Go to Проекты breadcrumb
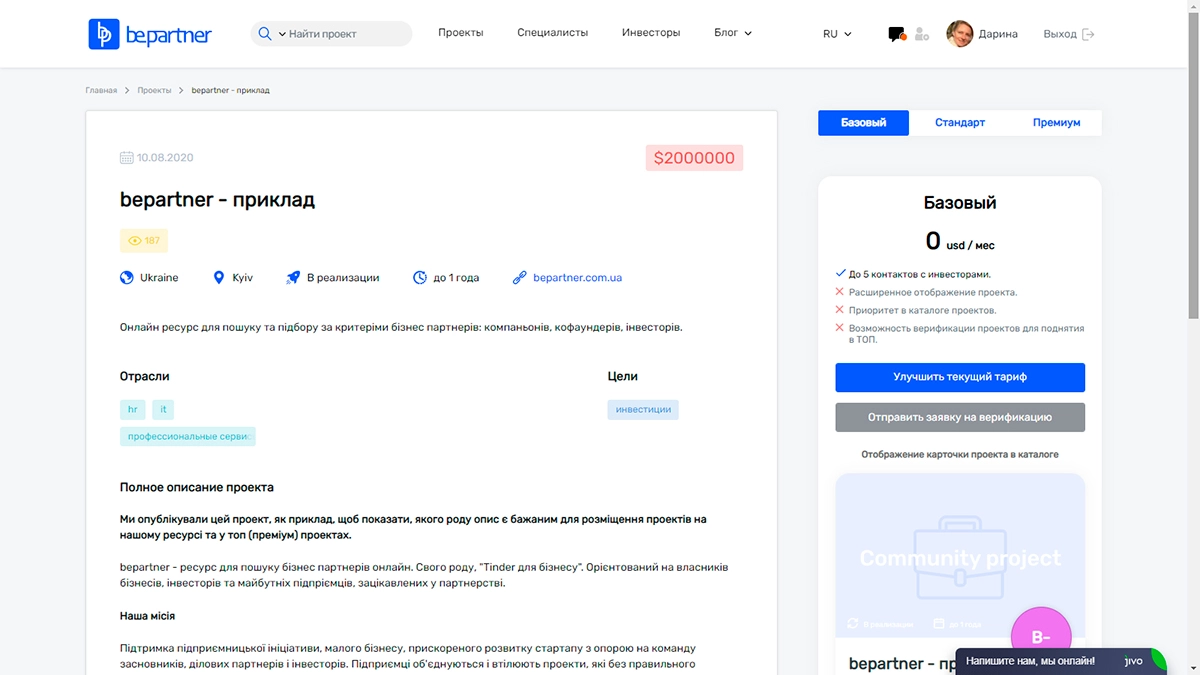Image resolution: width=1200 pixels, height=675 pixels. point(155,90)
